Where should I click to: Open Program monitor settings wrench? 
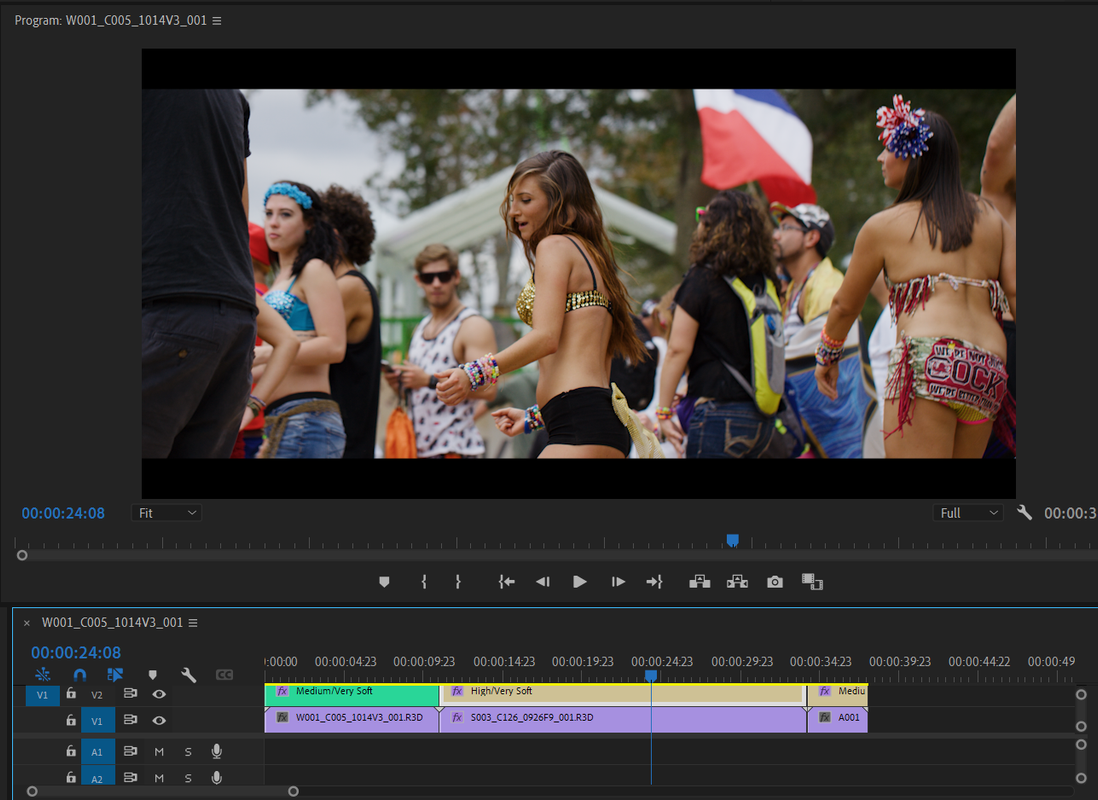click(x=1024, y=513)
